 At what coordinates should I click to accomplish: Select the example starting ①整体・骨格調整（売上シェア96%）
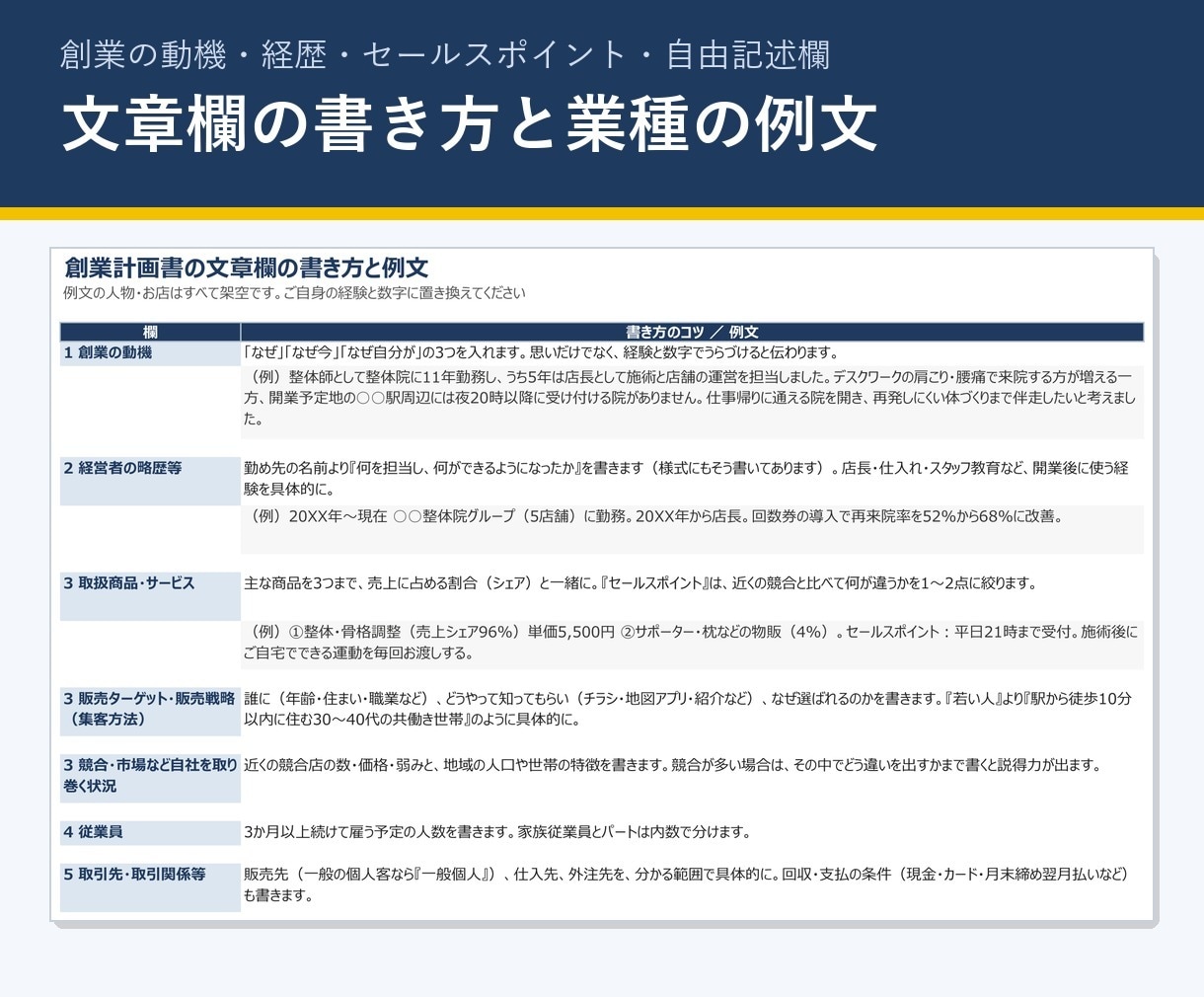pyautogui.click(x=691, y=643)
